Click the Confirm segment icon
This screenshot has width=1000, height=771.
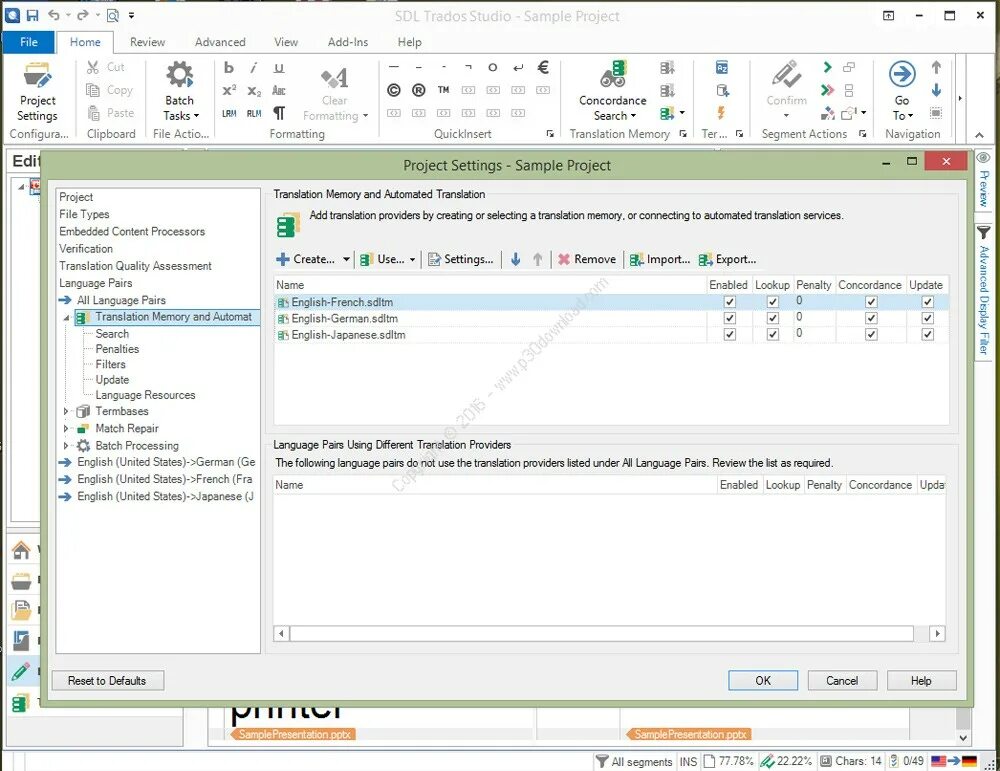[x=786, y=75]
